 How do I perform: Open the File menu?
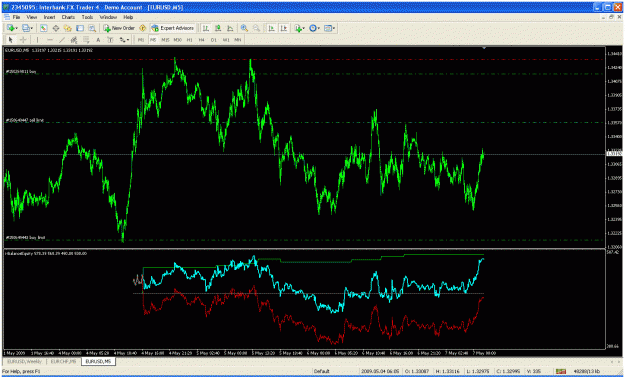16,17
